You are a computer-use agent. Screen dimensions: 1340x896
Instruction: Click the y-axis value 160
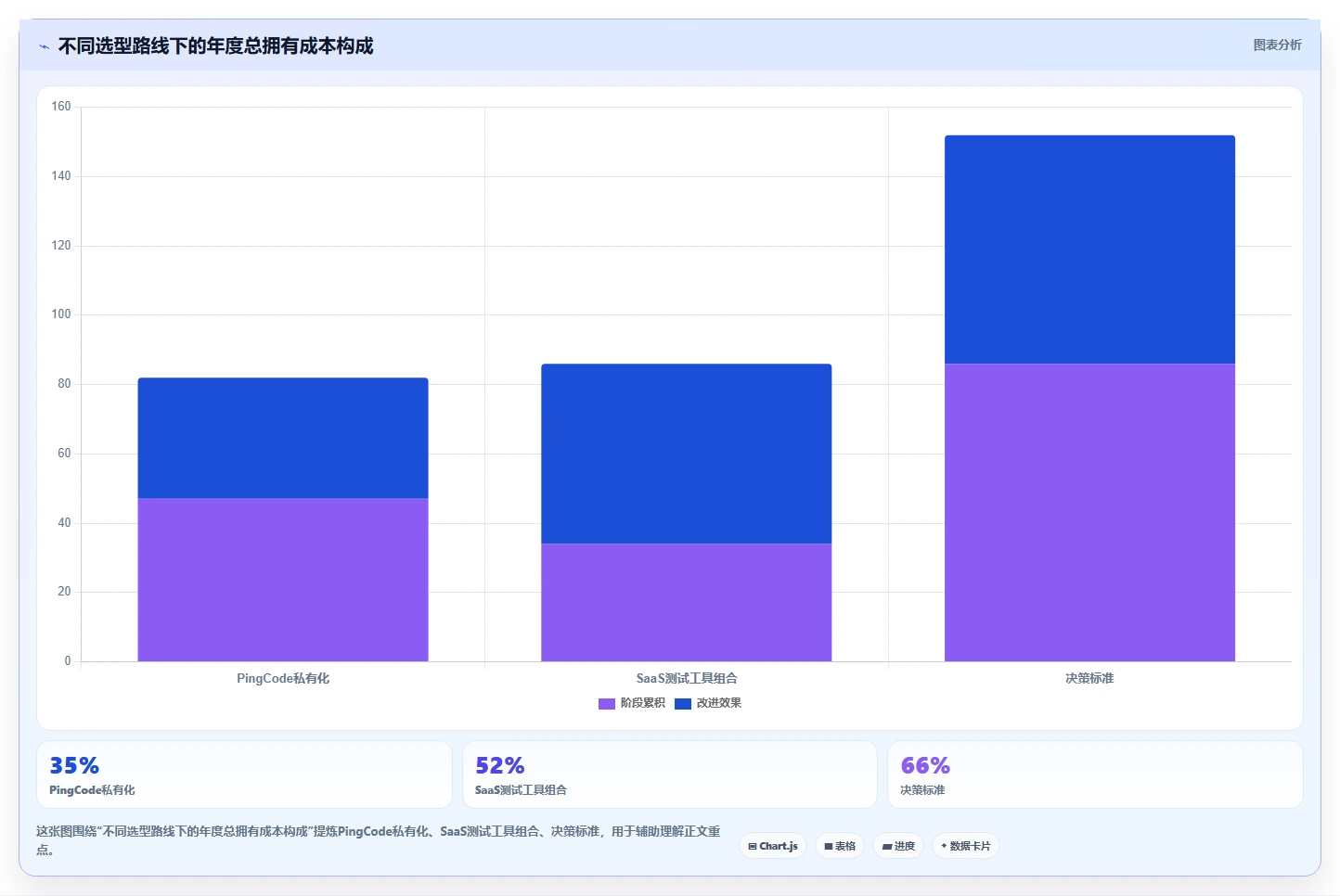pos(61,107)
